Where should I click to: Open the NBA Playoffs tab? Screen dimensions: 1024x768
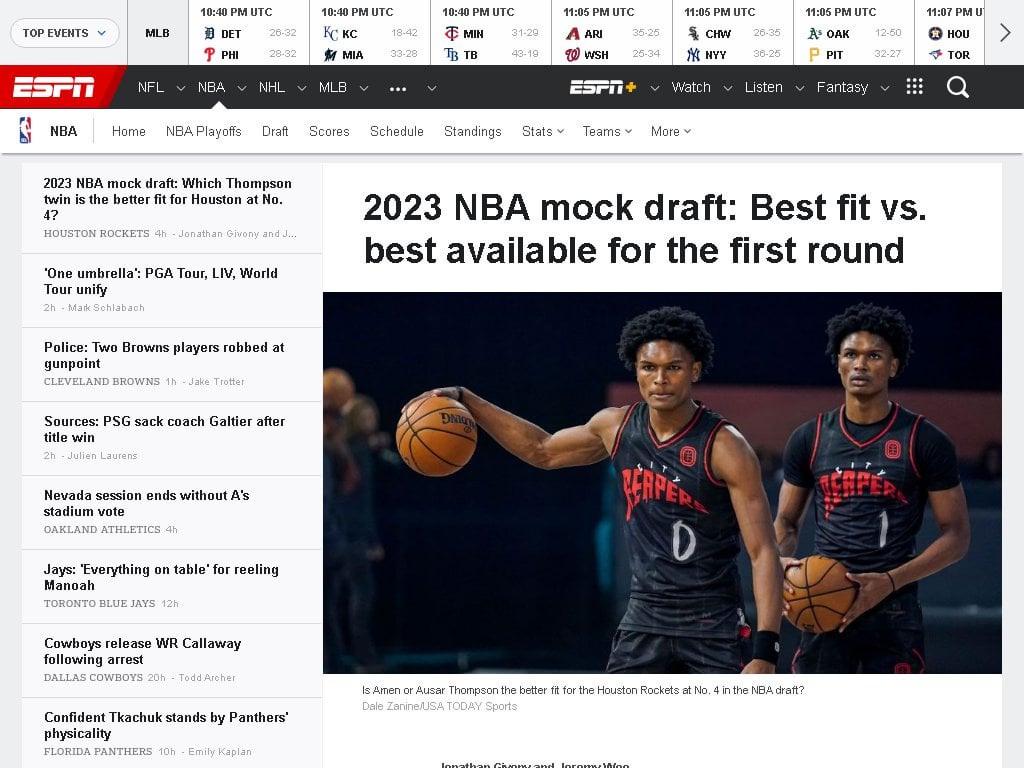point(204,131)
